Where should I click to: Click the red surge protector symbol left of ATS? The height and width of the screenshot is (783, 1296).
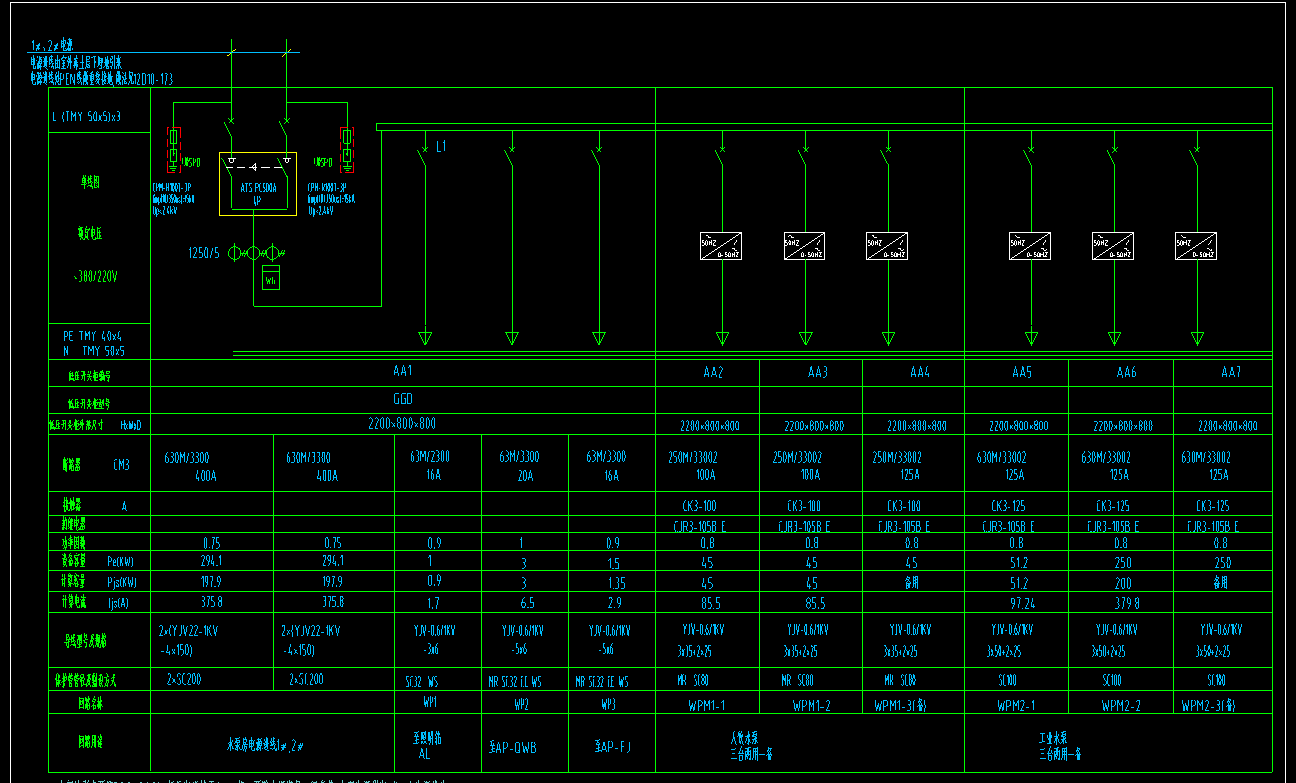(x=174, y=150)
